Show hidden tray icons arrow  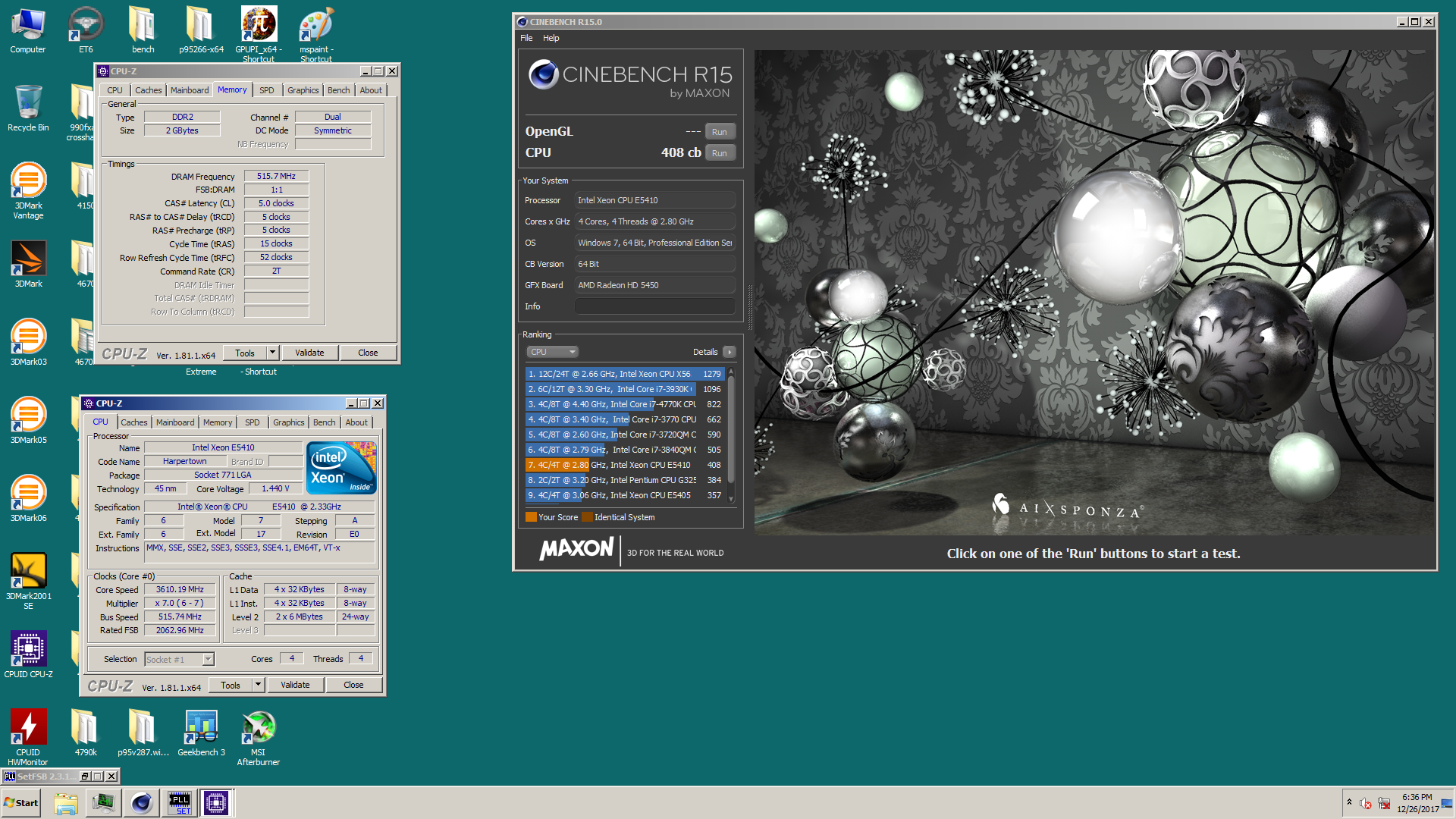(1349, 802)
